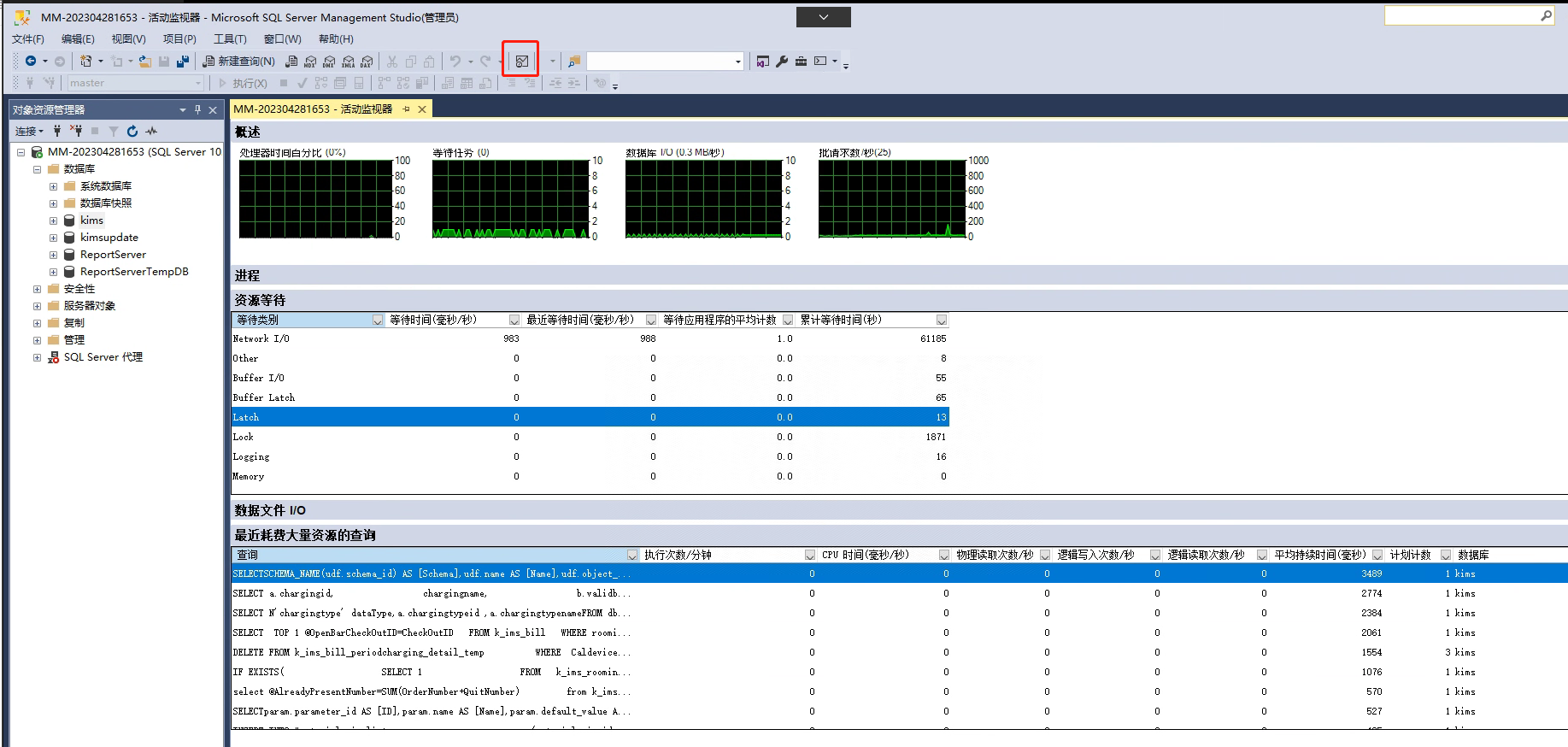
Task: Expand the kims database node
Action: point(53,221)
